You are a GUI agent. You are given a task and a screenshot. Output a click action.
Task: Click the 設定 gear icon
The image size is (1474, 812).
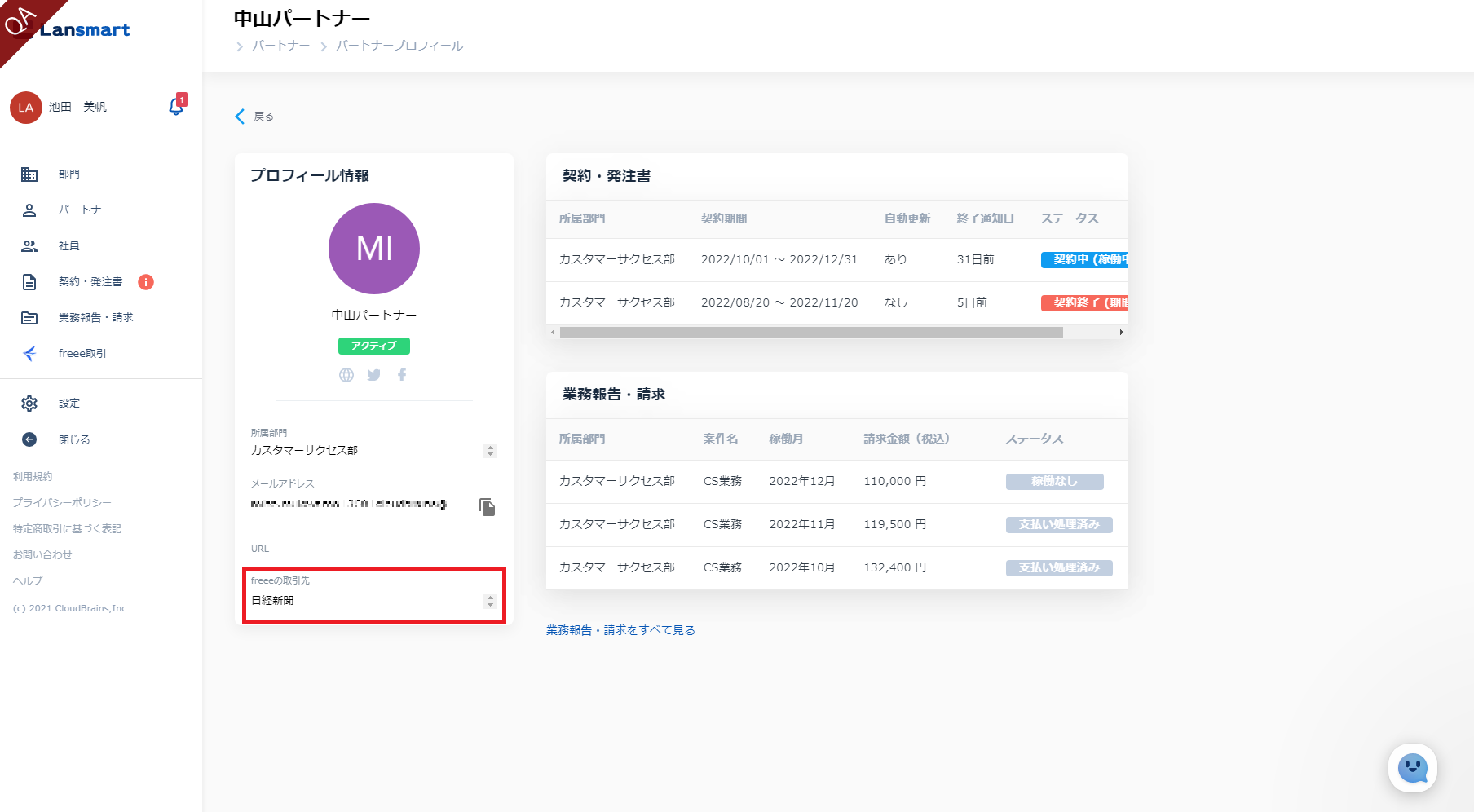tap(29, 404)
